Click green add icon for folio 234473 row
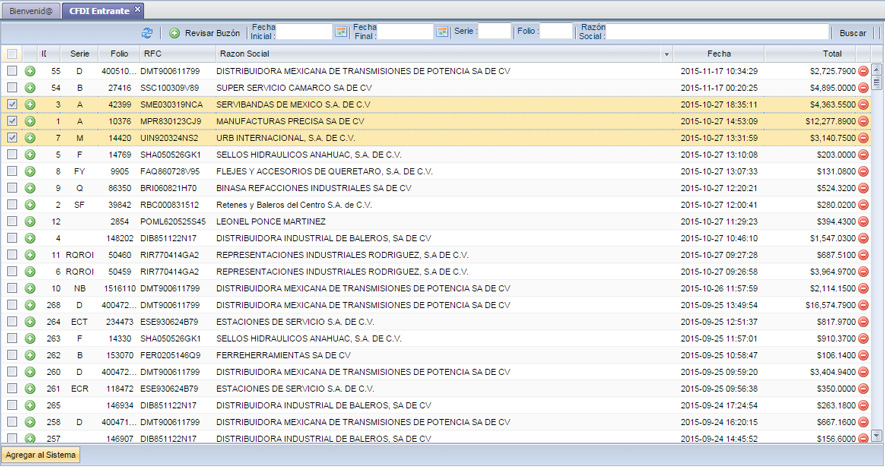The image size is (885, 468). (x=30, y=322)
